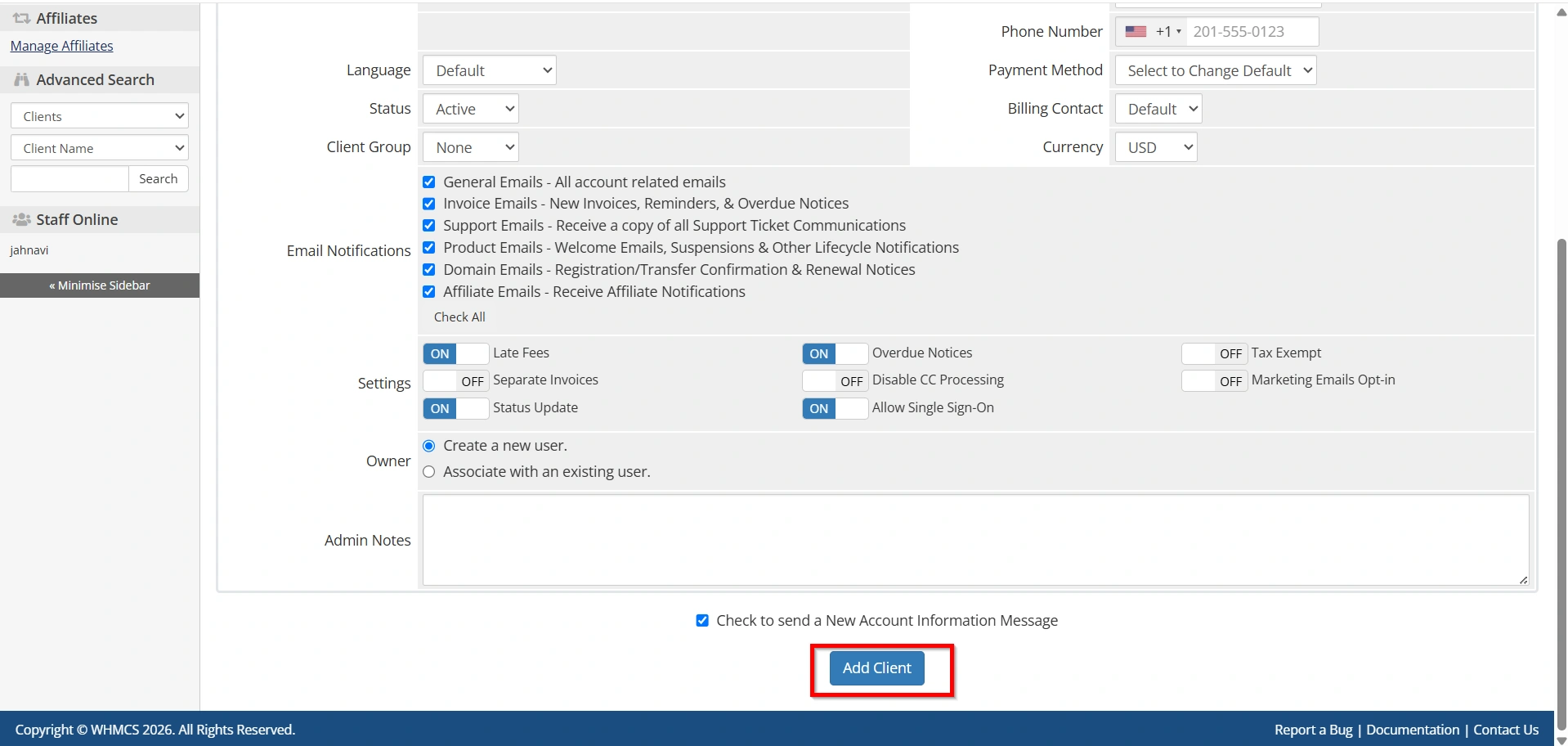The height and width of the screenshot is (746, 1568).
Task: Uncheck General Emails notification checkbox
Action: click(x=428, y=182)
